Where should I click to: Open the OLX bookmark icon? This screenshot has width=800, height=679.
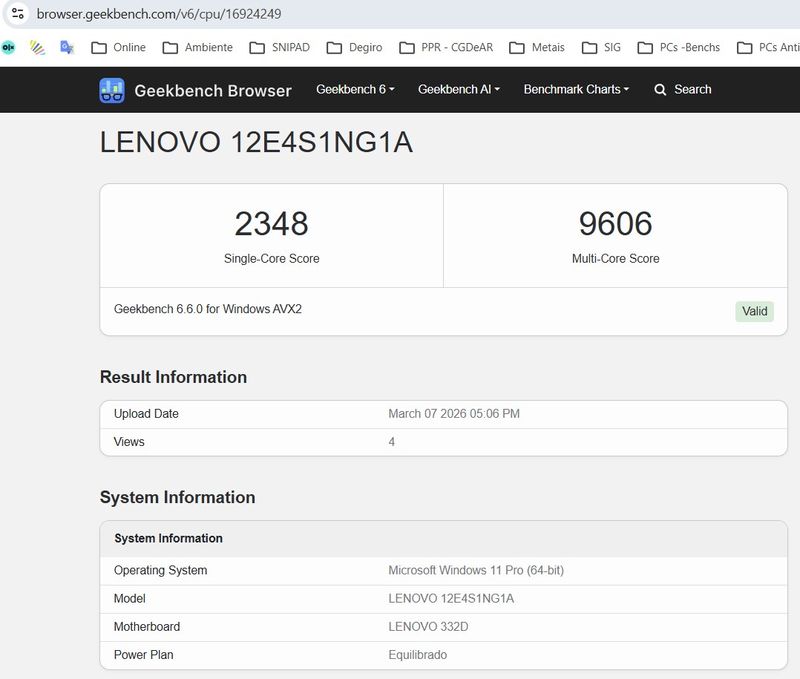[8, 48]
